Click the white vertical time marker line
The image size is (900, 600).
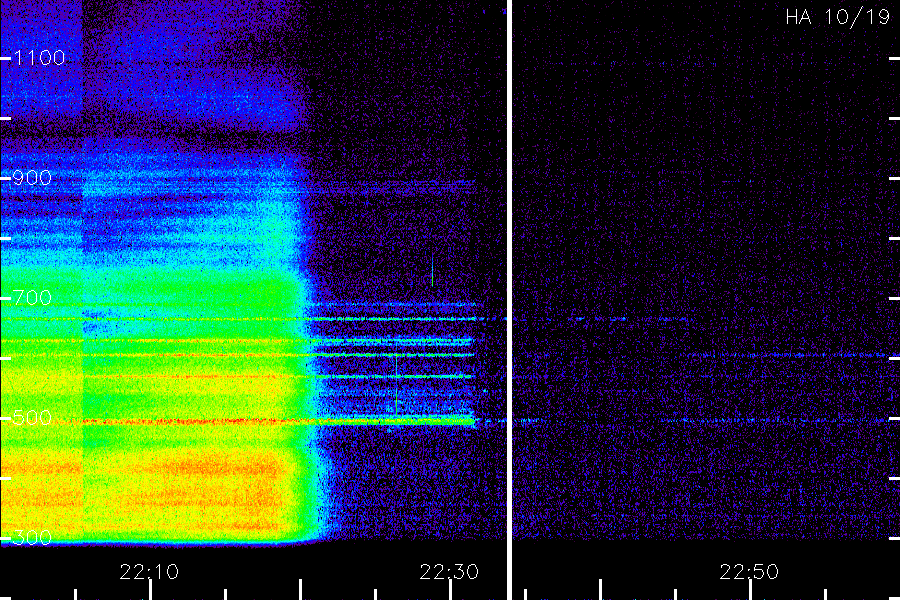click(509, 300)
